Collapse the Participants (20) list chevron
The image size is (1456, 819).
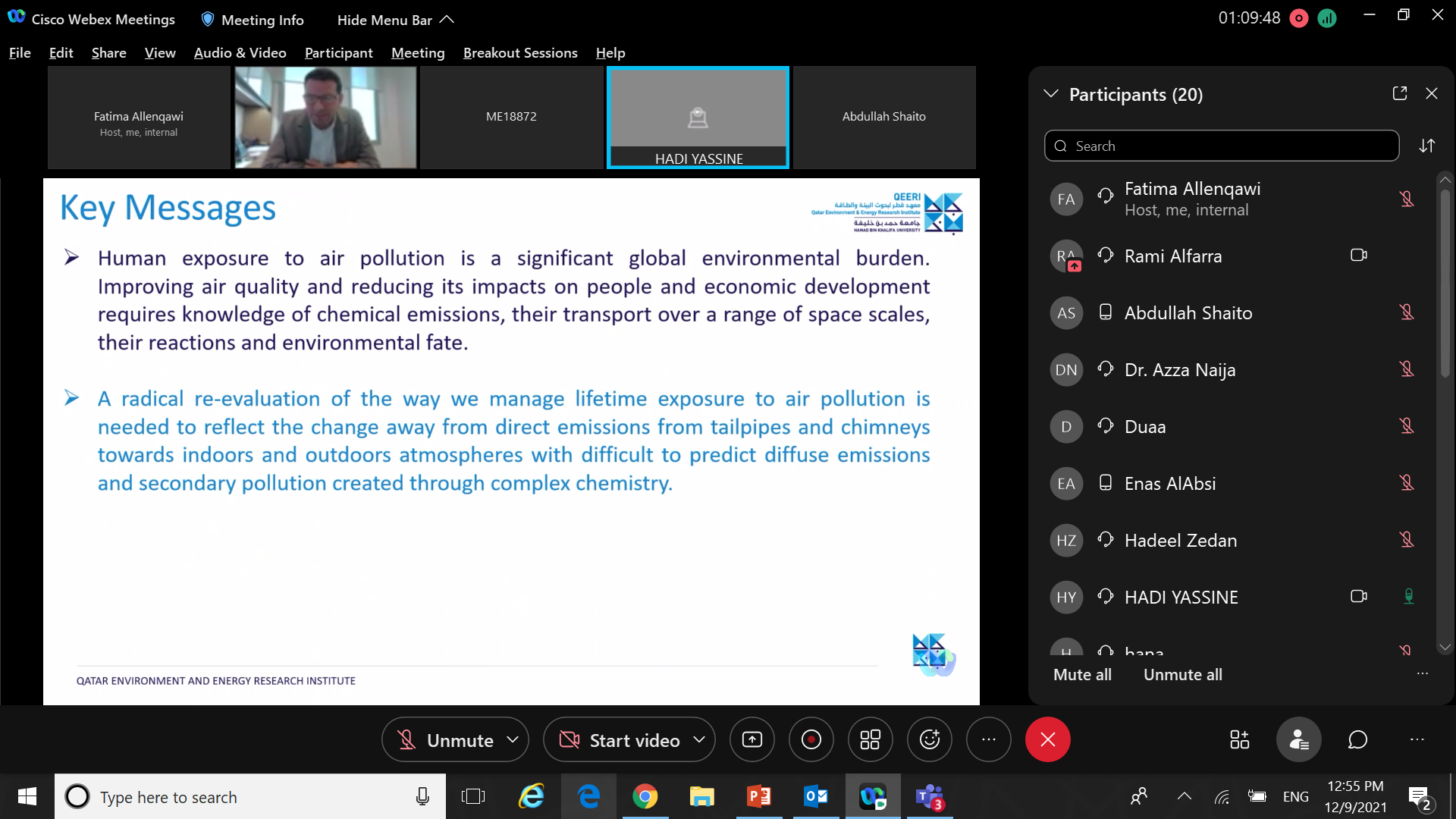[x=1050, y=94]
